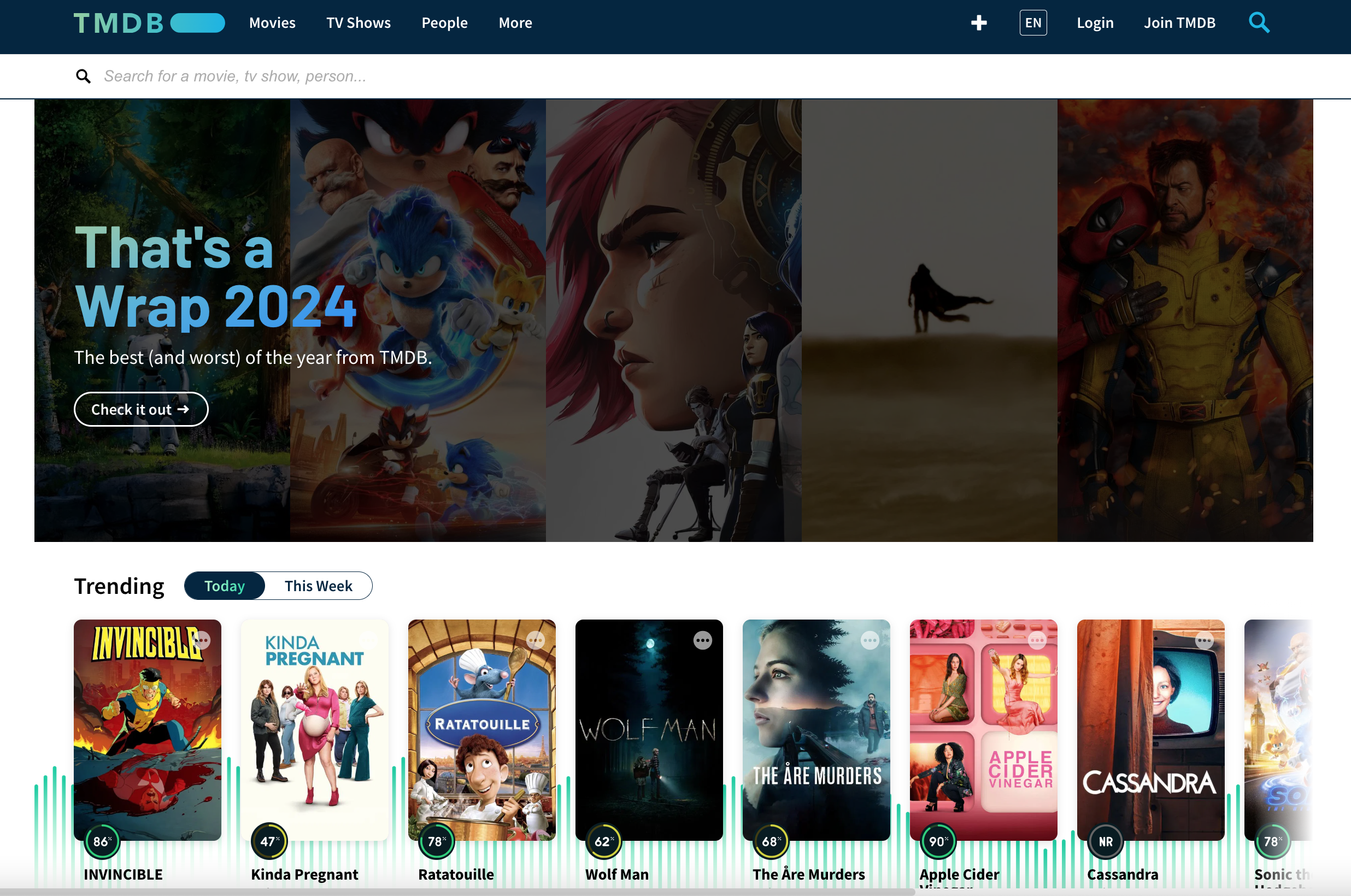Open the EN language selector
This screenshot has height=896, width=1351.
coord(1033,23)
